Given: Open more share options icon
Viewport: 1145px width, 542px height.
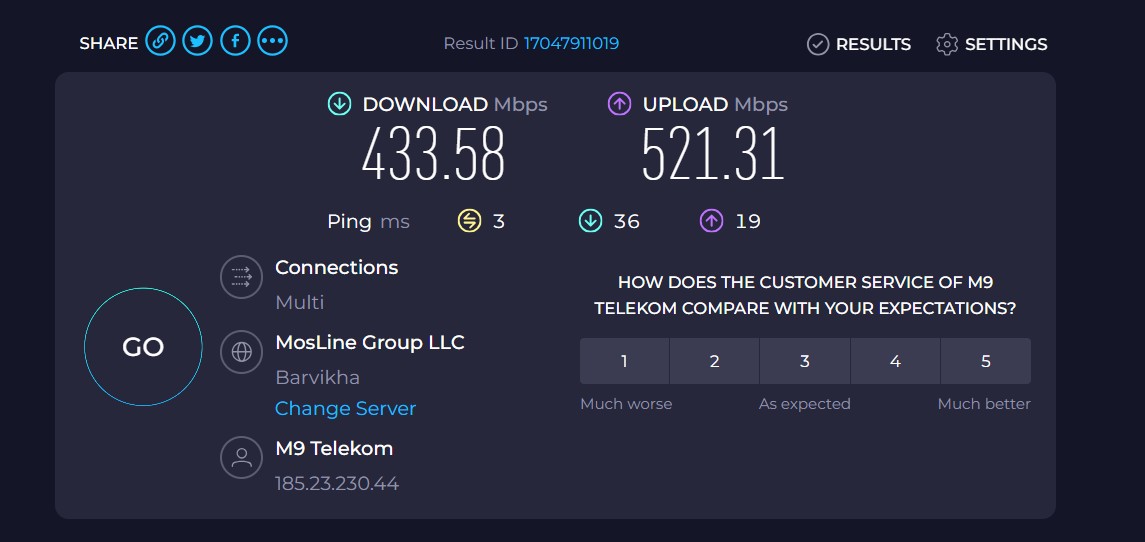Looking at the screenshot, I should coord(272,41).
